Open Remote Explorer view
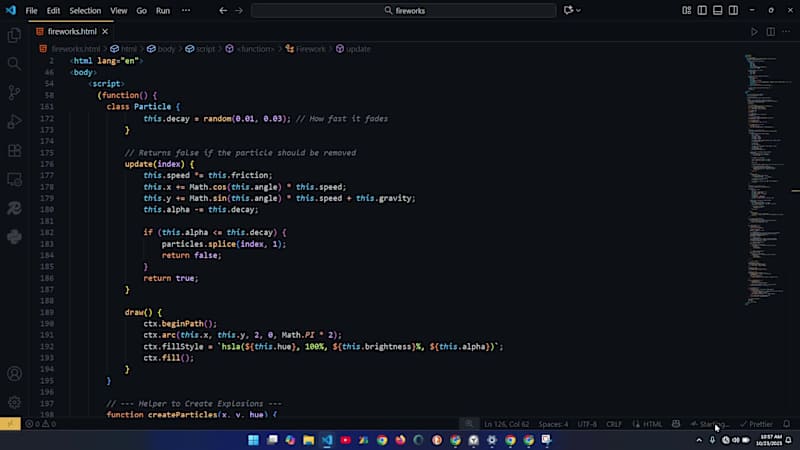This screenshot has height=450, width=800. [x=14, y=179]
